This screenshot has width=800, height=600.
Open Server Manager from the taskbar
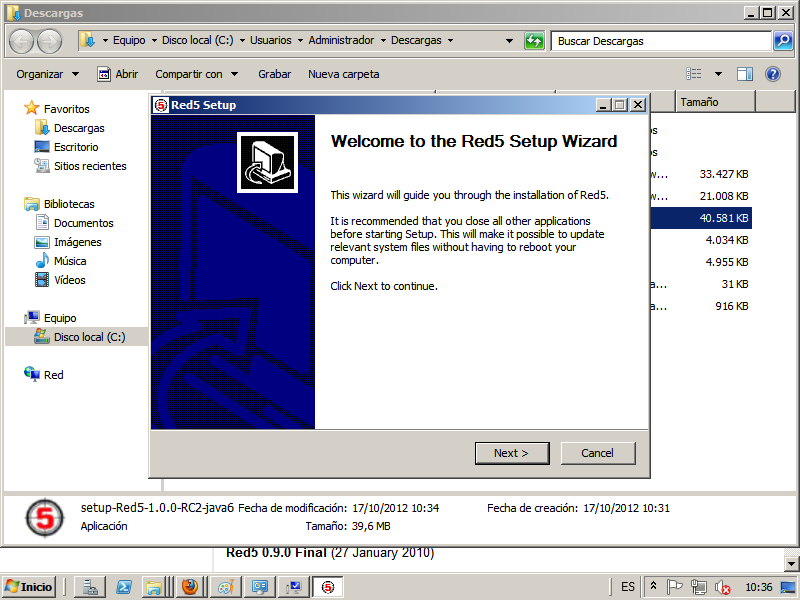point(90,587)
